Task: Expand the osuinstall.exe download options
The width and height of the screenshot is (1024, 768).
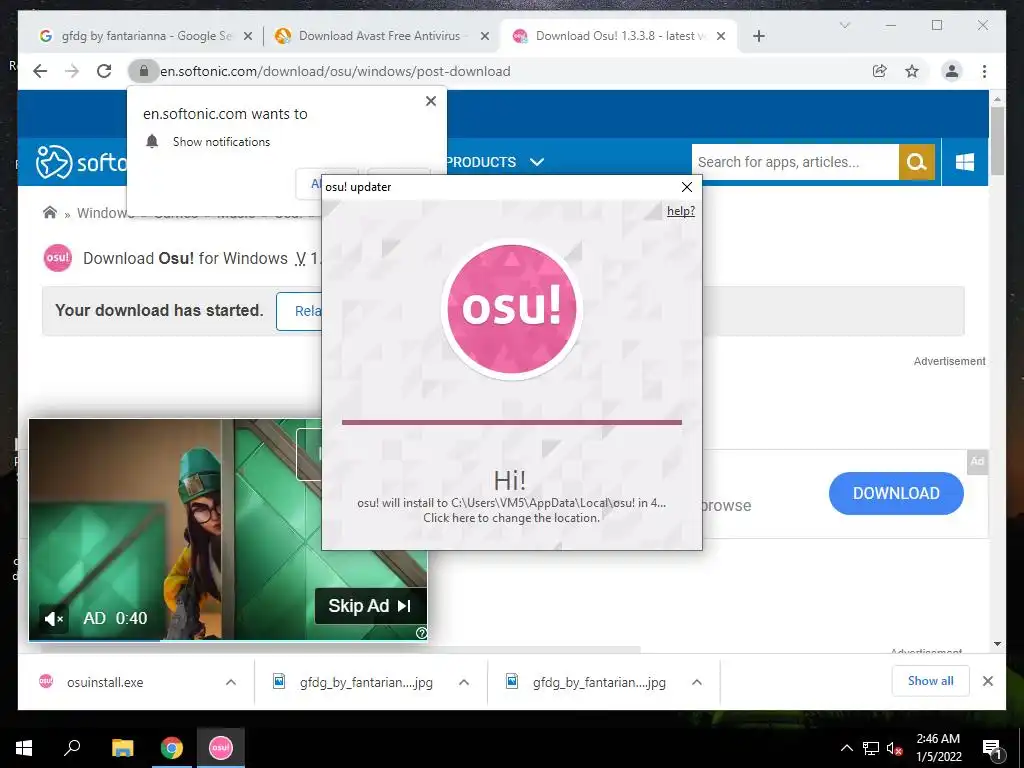Action: click(x=231, y=682)
